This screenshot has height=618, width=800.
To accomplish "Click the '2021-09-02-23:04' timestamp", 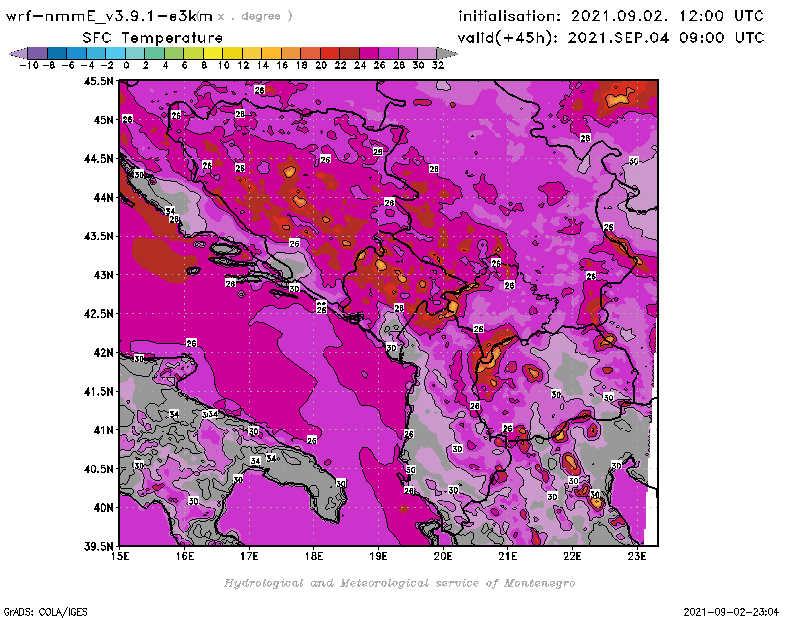I will (x=731, y=612).
